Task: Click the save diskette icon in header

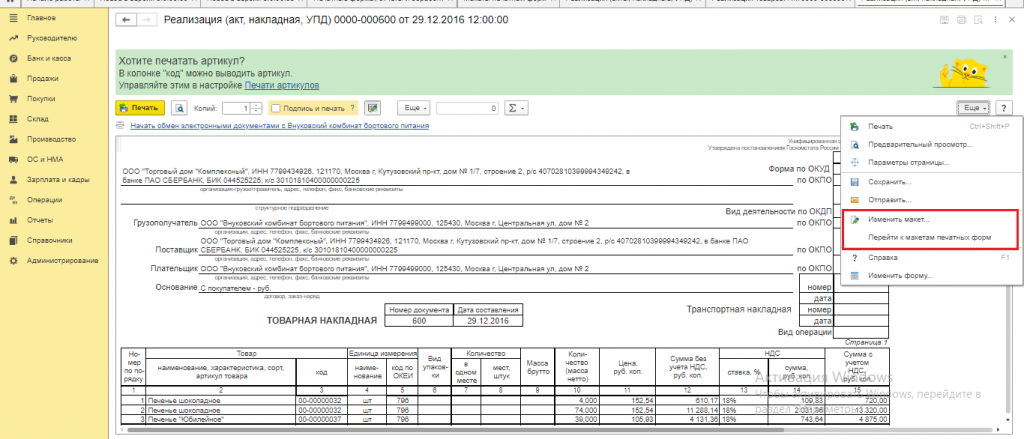Action: pos(943,20)
